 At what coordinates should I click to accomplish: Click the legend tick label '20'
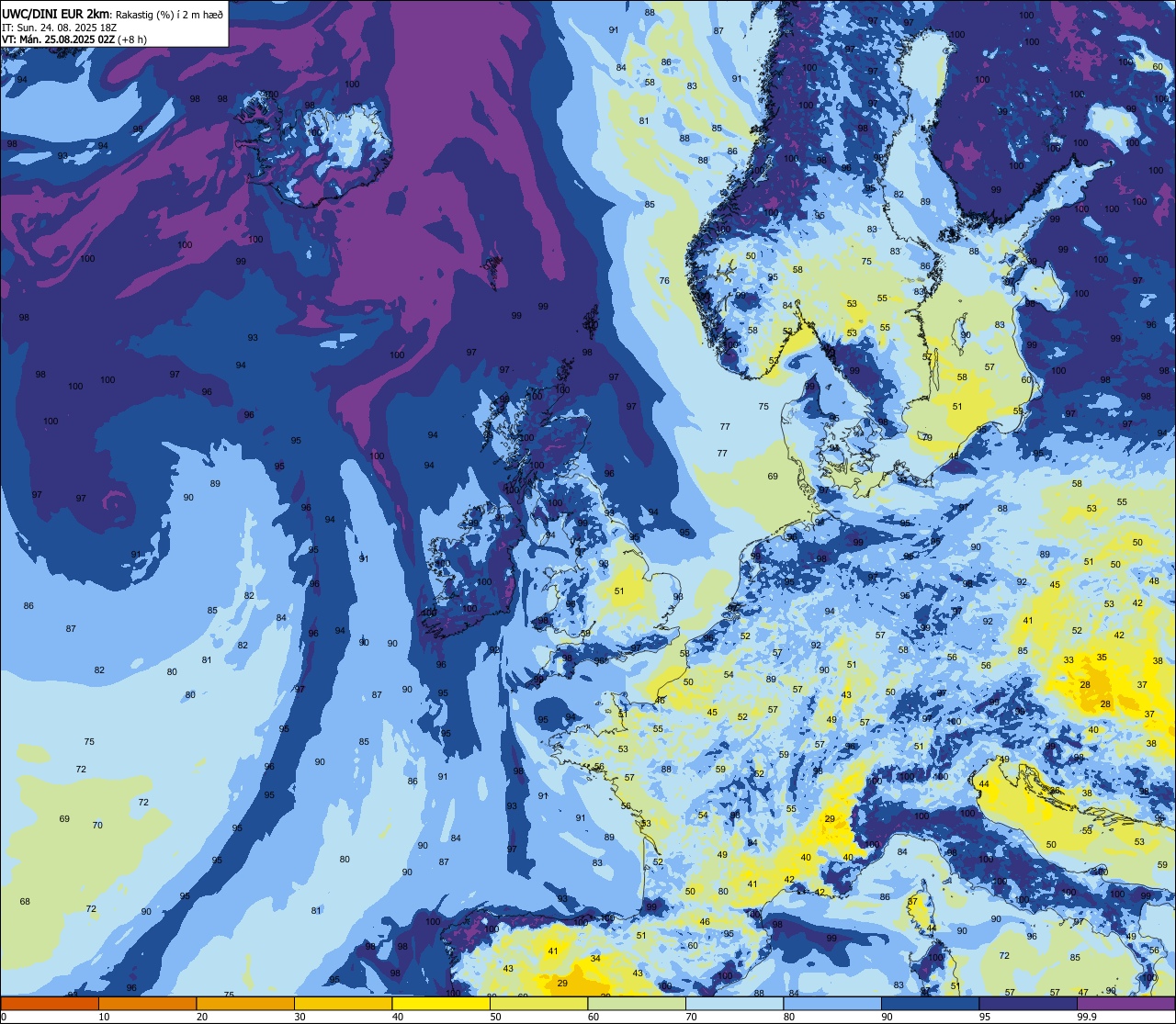(202, 1016)
